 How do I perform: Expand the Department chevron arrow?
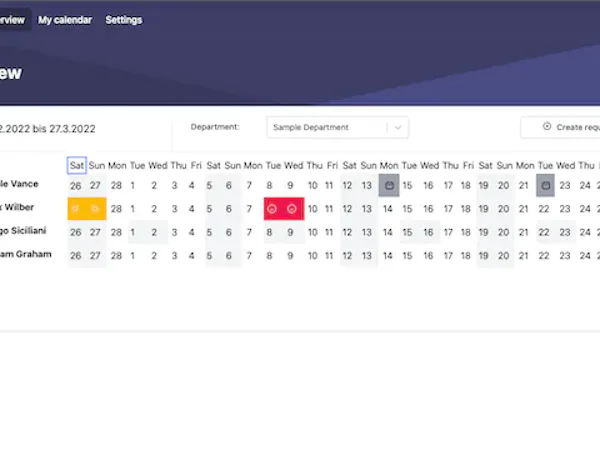(x=398, y=127)
